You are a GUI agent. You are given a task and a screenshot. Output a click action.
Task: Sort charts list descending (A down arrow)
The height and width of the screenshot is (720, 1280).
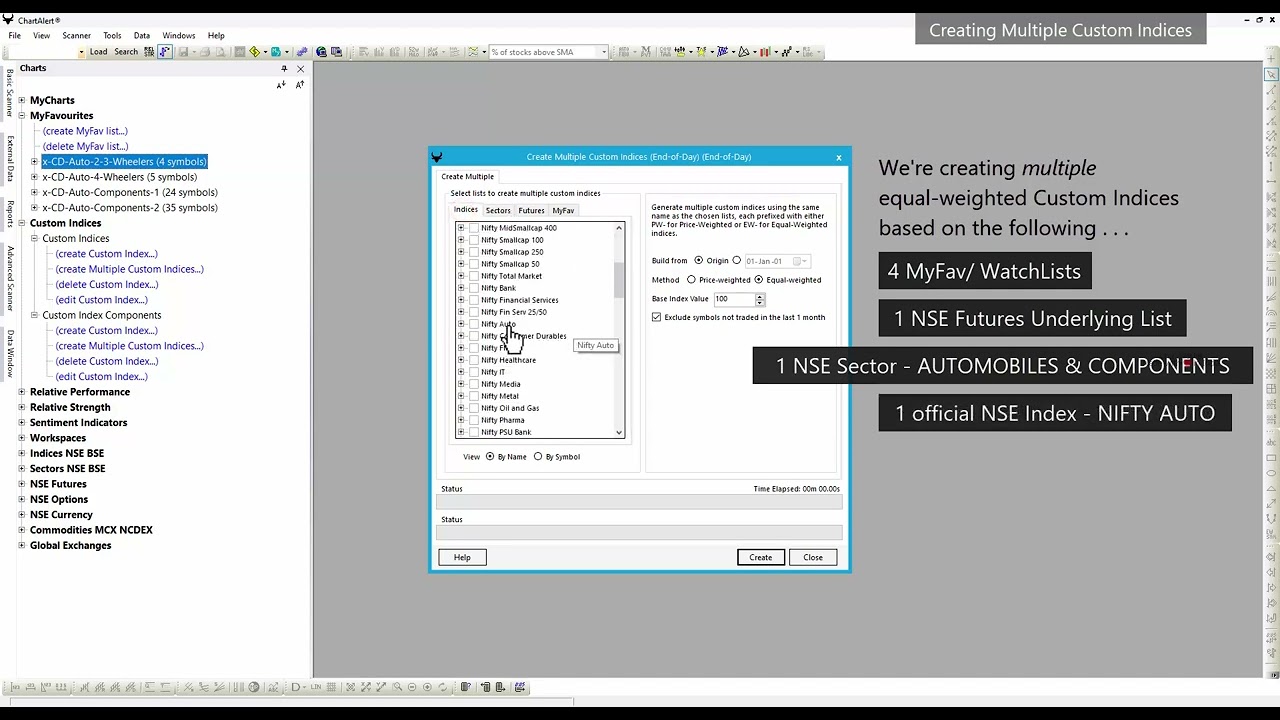[x=282, y=85]
